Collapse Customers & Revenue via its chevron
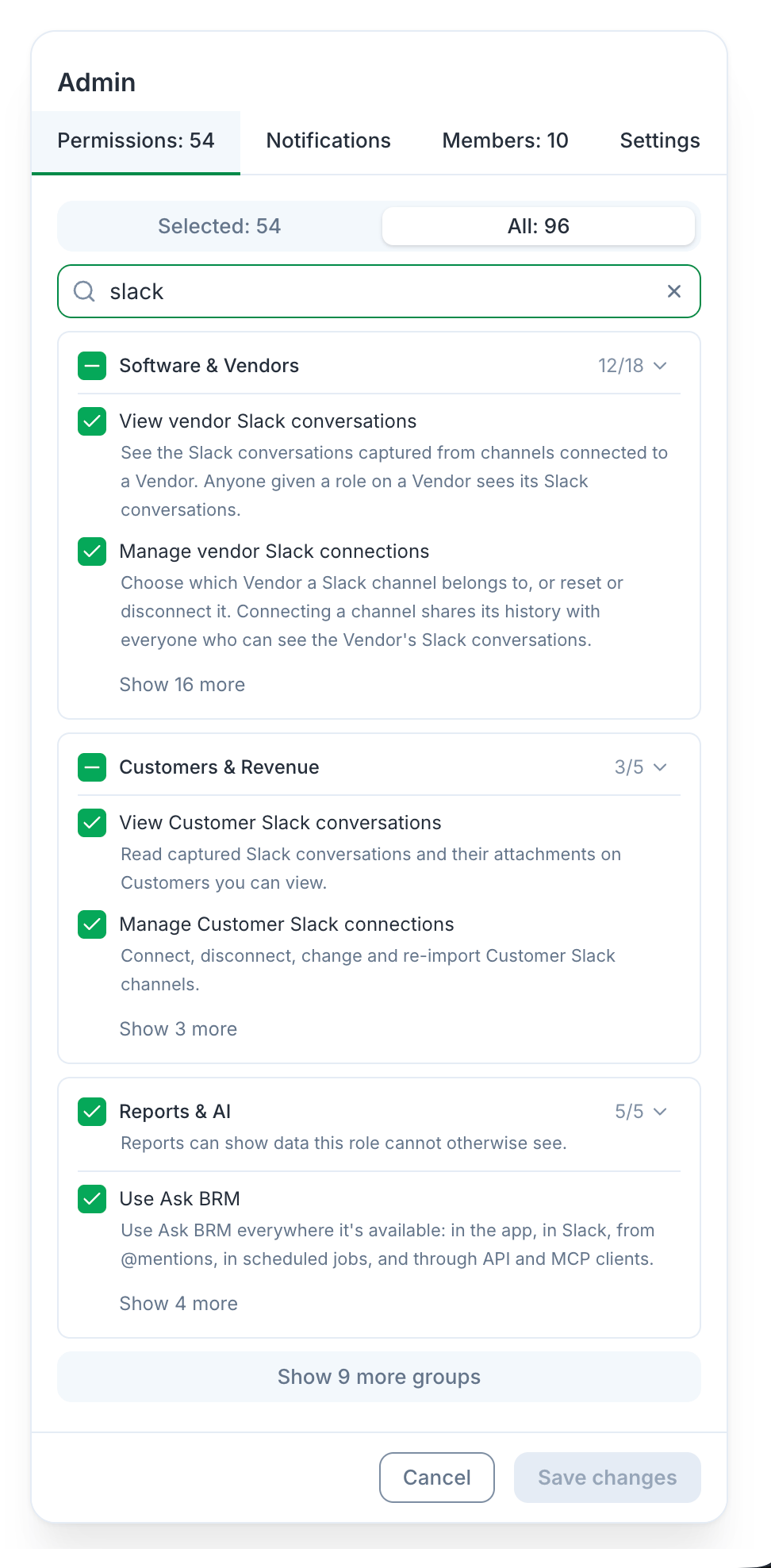 tap(660, 767)
